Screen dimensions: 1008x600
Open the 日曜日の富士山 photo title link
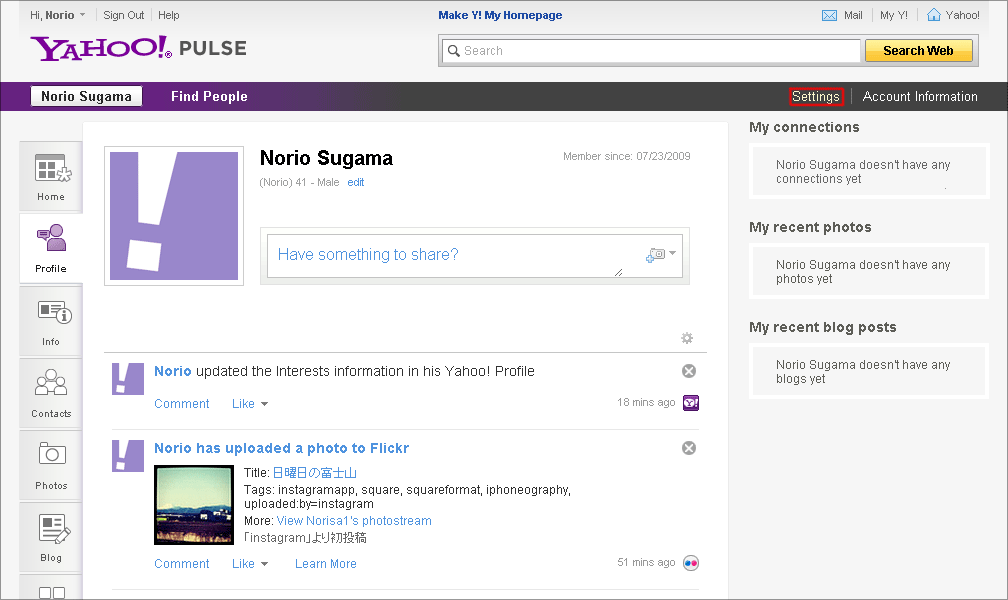click(x=314, y=473)
